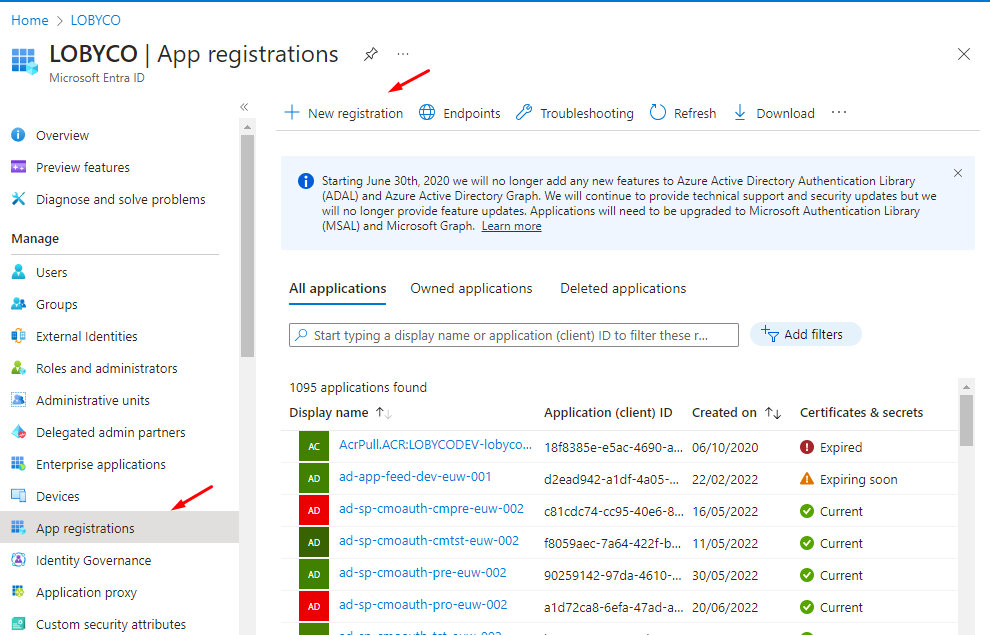Click the Administrative units icon

(x=18, y=400)
